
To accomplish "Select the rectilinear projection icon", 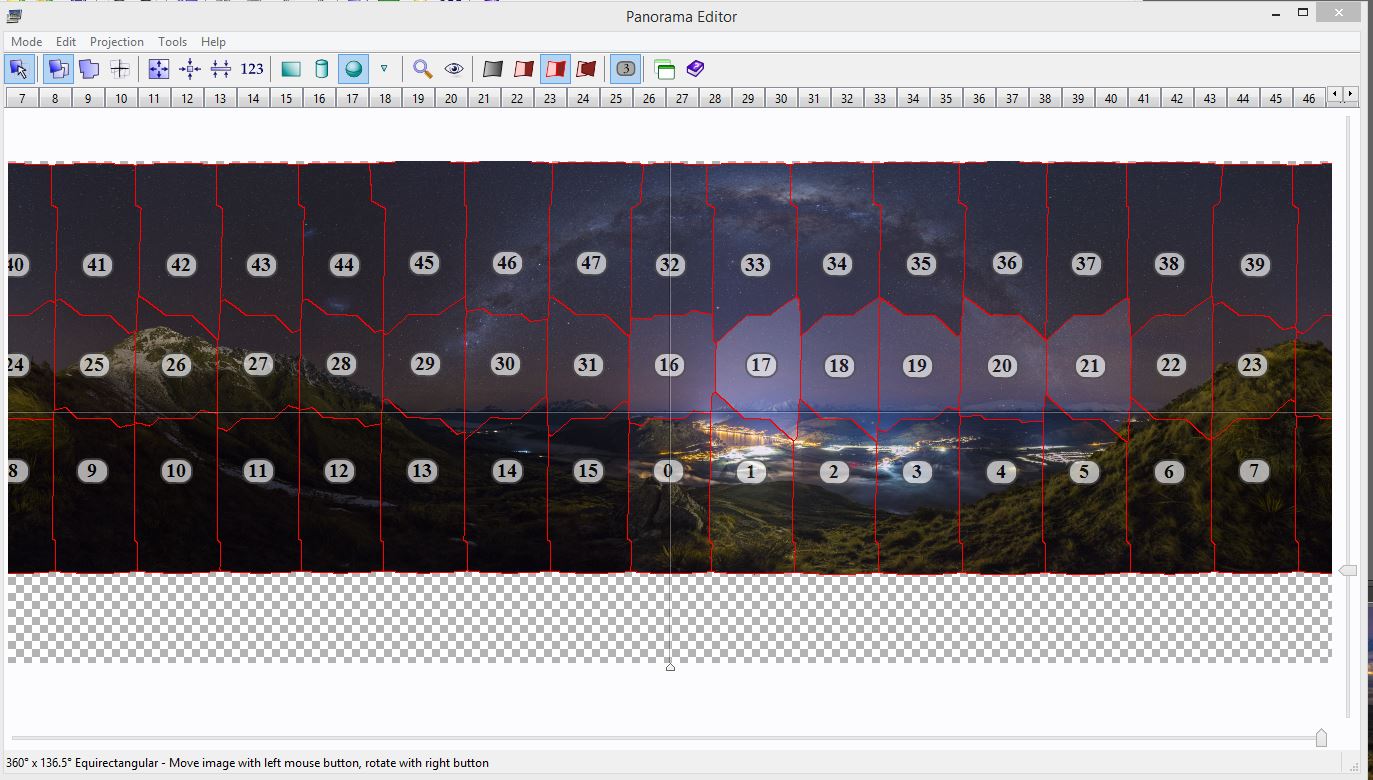I will pos(291,69).
